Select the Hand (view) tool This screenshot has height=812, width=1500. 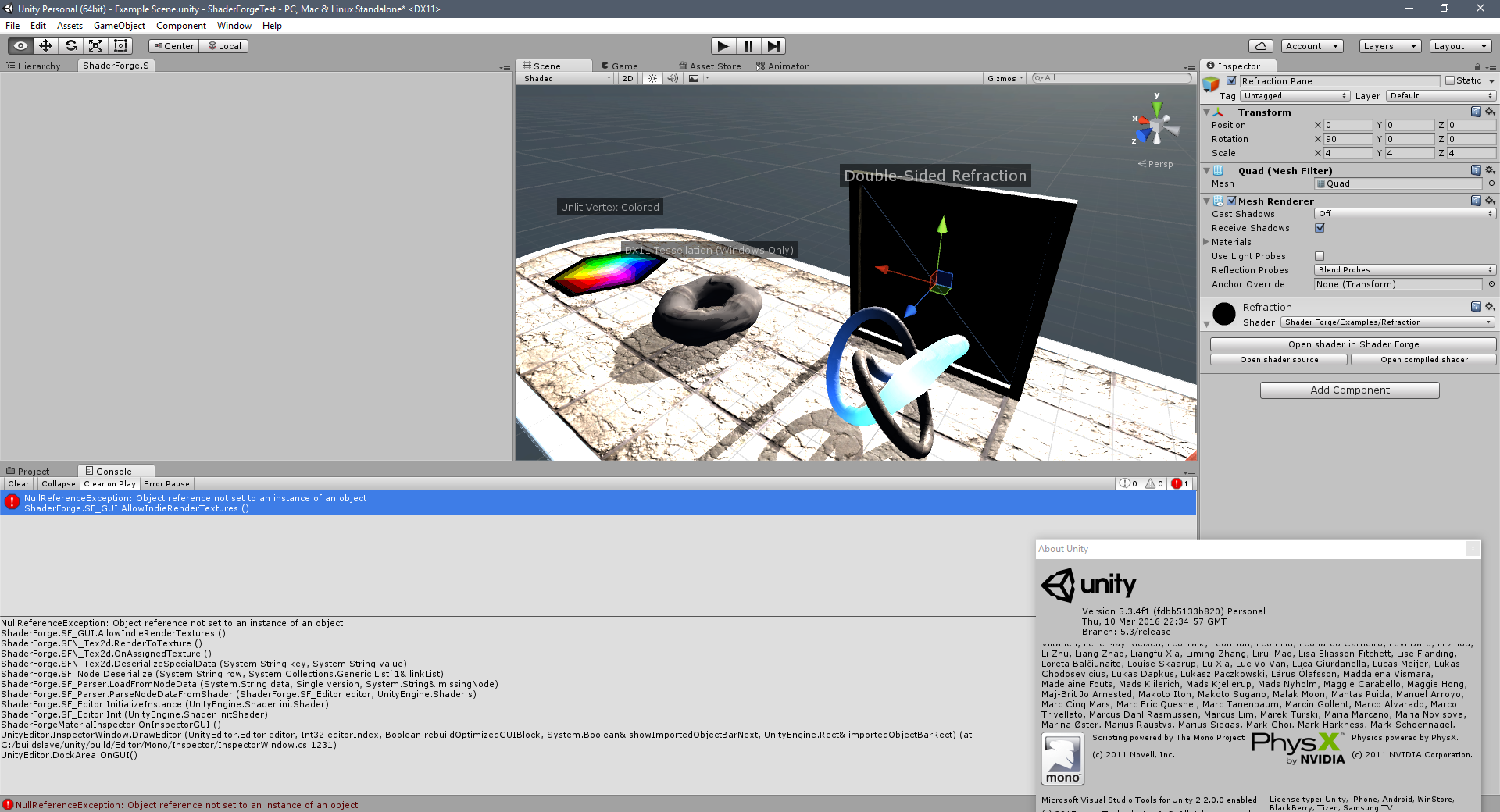point(20,46)
